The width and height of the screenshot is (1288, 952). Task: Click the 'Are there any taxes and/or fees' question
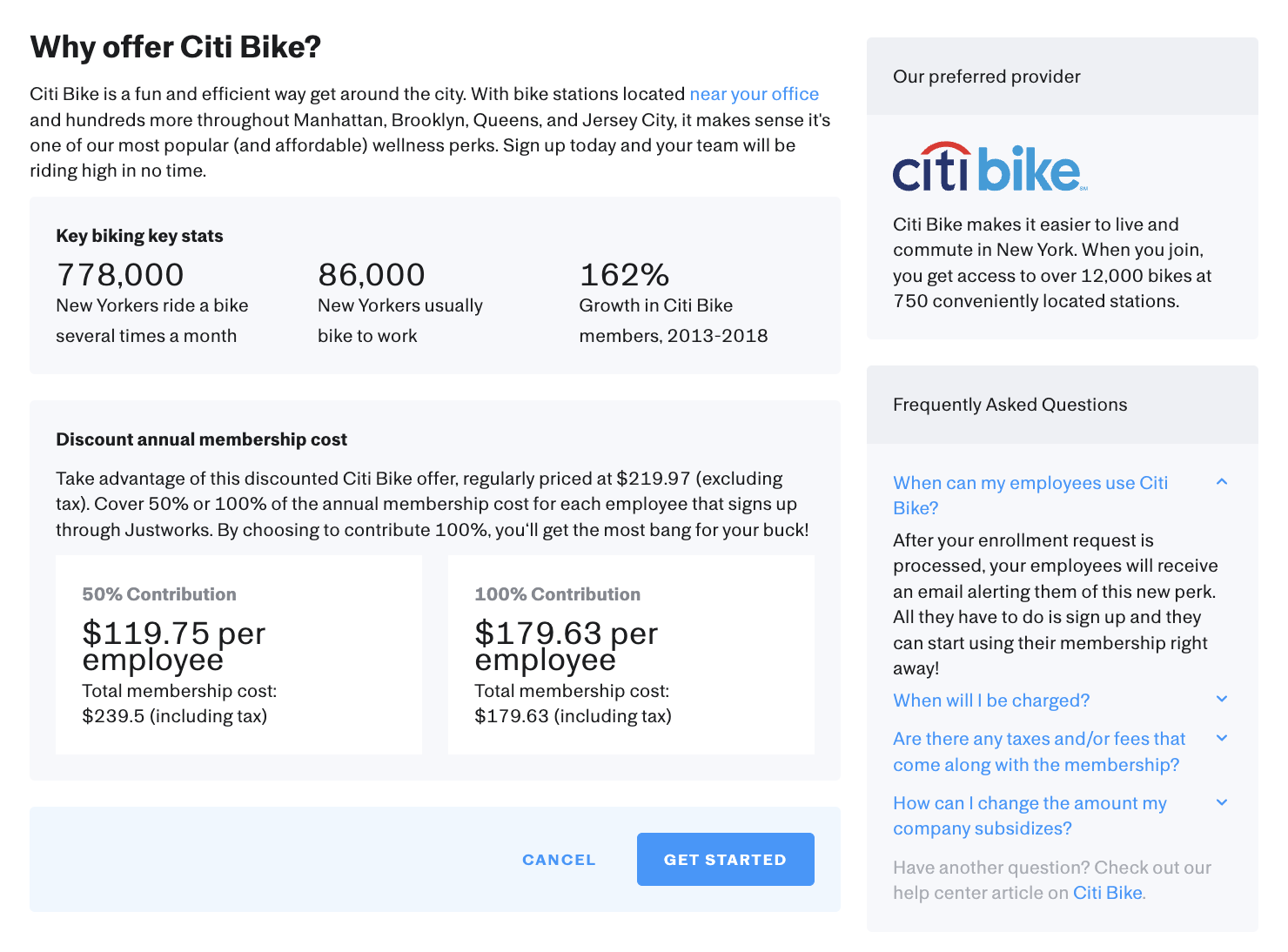point(1038,751)
